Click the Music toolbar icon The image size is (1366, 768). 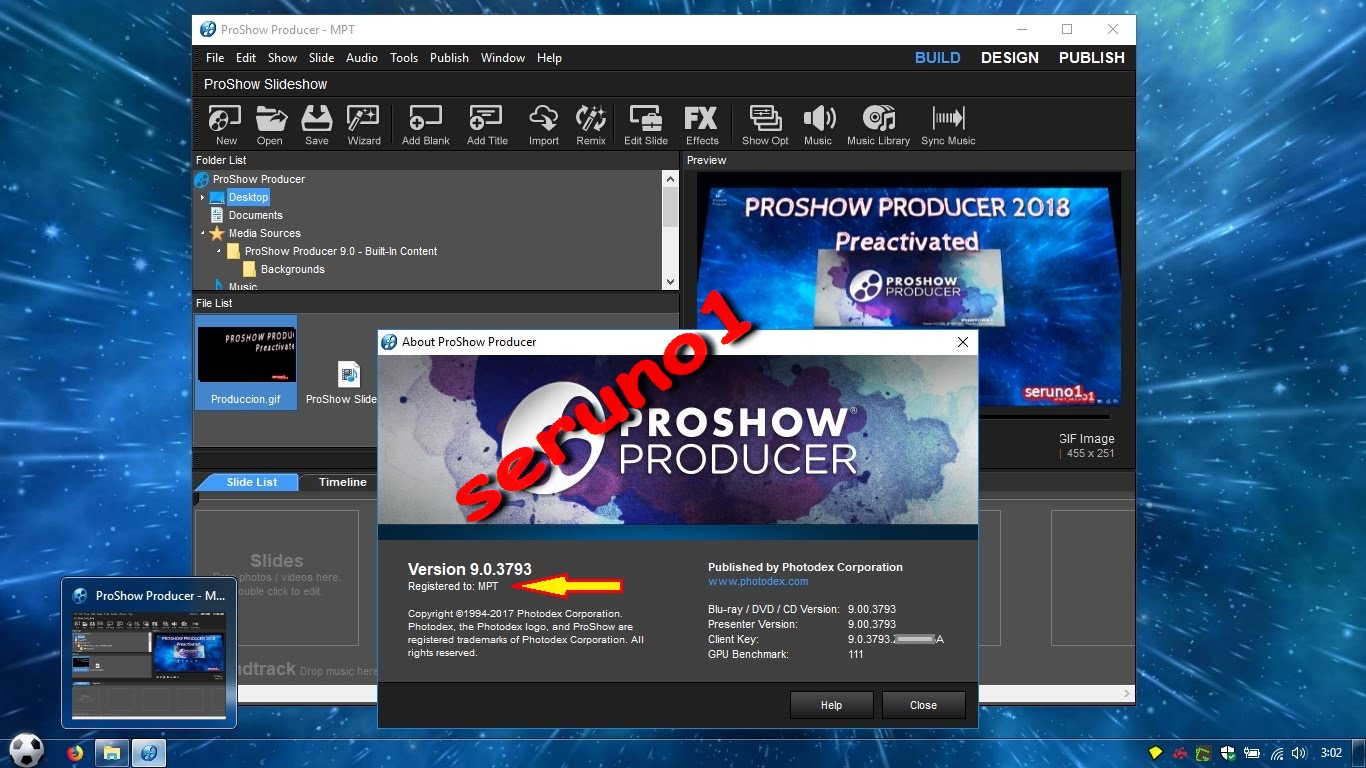(818, 126)
